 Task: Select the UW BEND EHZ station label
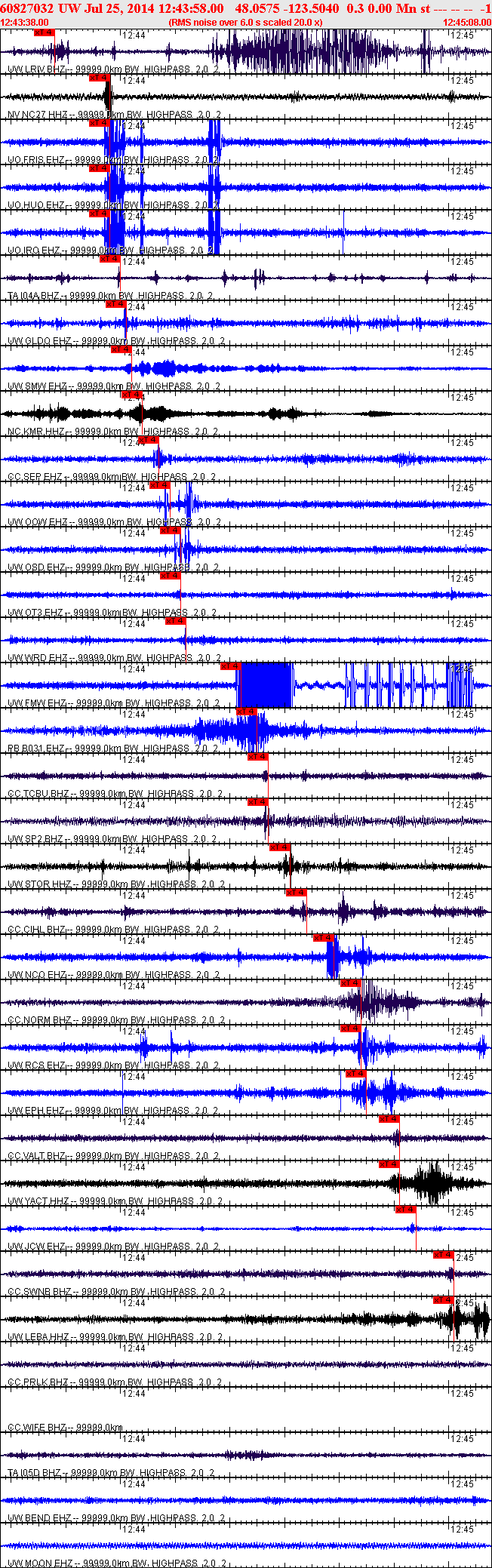pos(39,1518)
